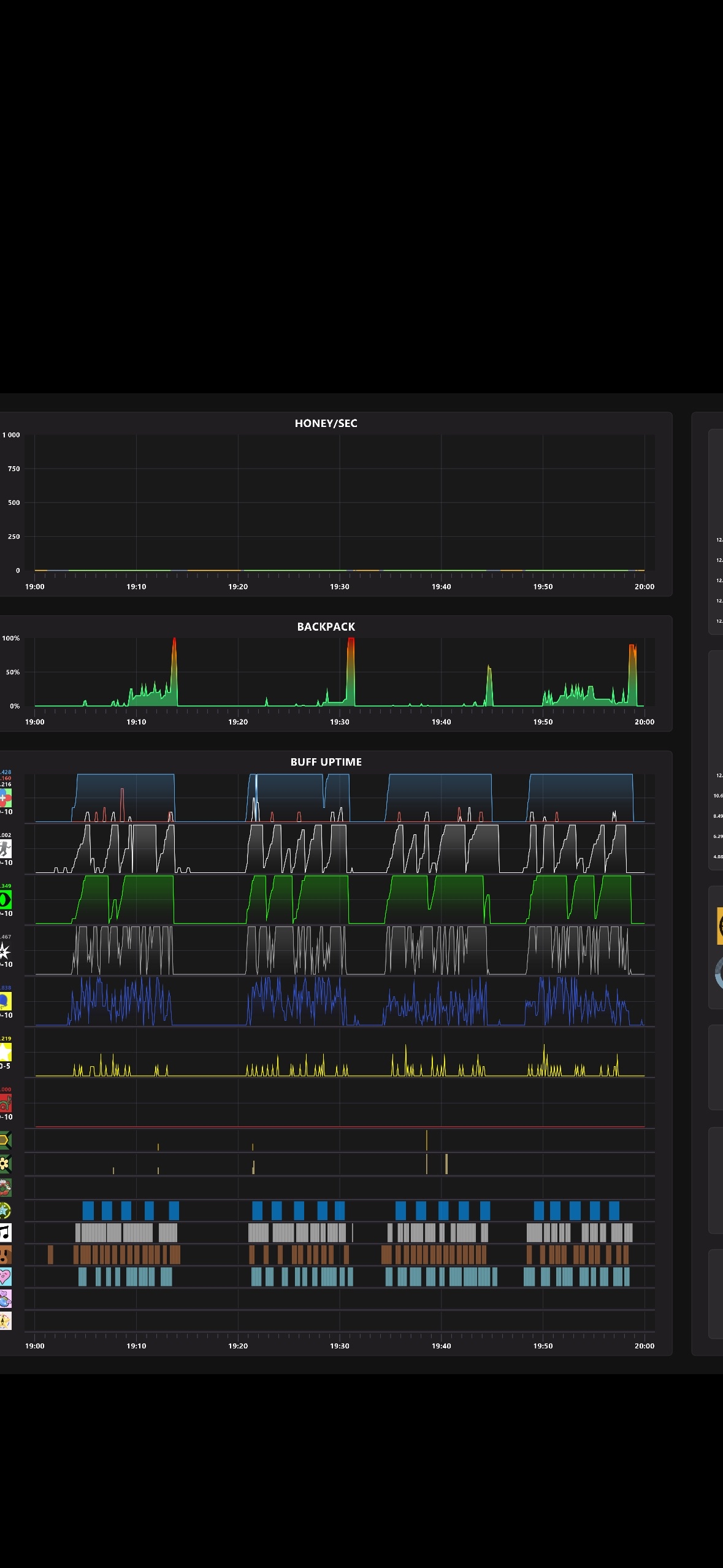Click the 250 label on Honey/Sec axis
723x1568 pixels.
pyautogui.click(x=13, y=536)
